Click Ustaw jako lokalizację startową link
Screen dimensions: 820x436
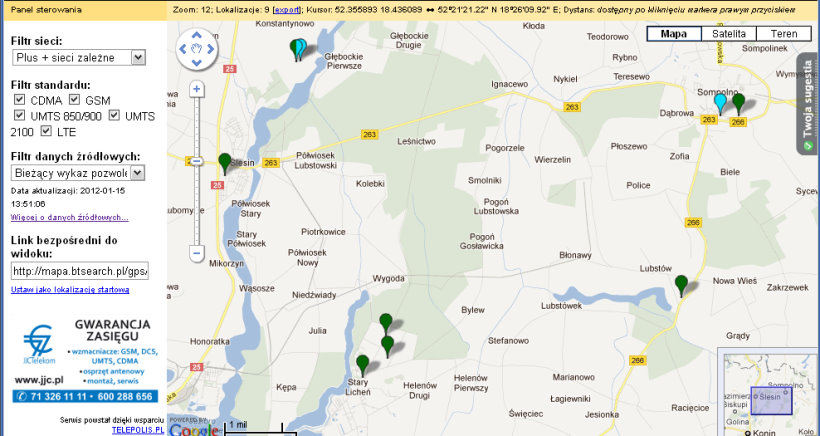(70, 289)
